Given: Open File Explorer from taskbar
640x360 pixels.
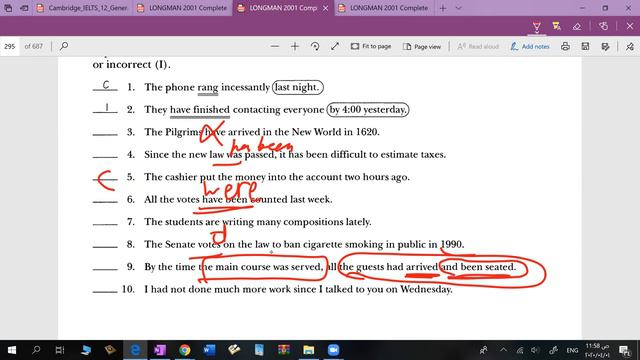Looking at the screenshot, I should pos(309,350).
